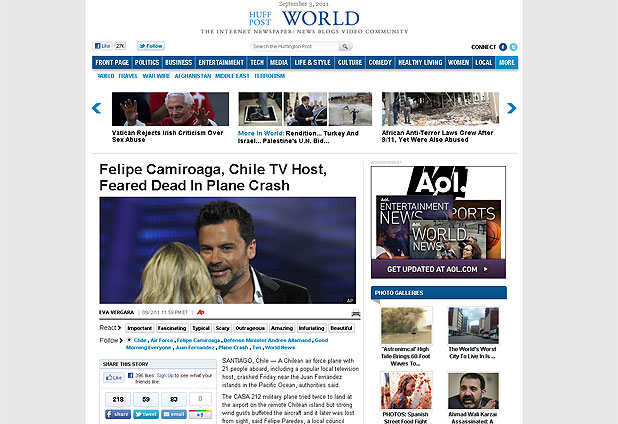618x424 pixels.
Task: Open World's Worst City gallery thumbnail
Action: (x=473, y=325)
